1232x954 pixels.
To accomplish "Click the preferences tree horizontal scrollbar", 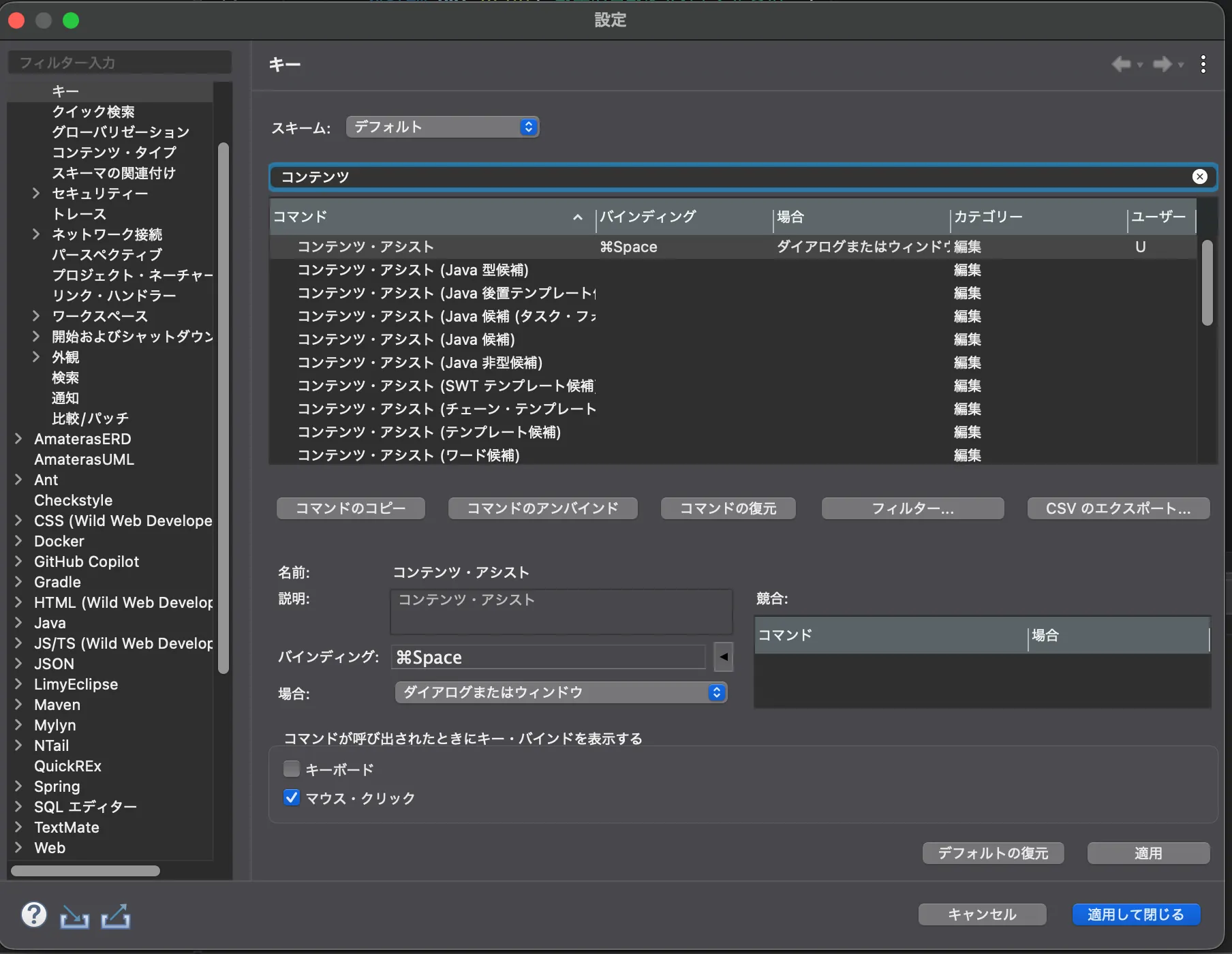I will 85,871.
